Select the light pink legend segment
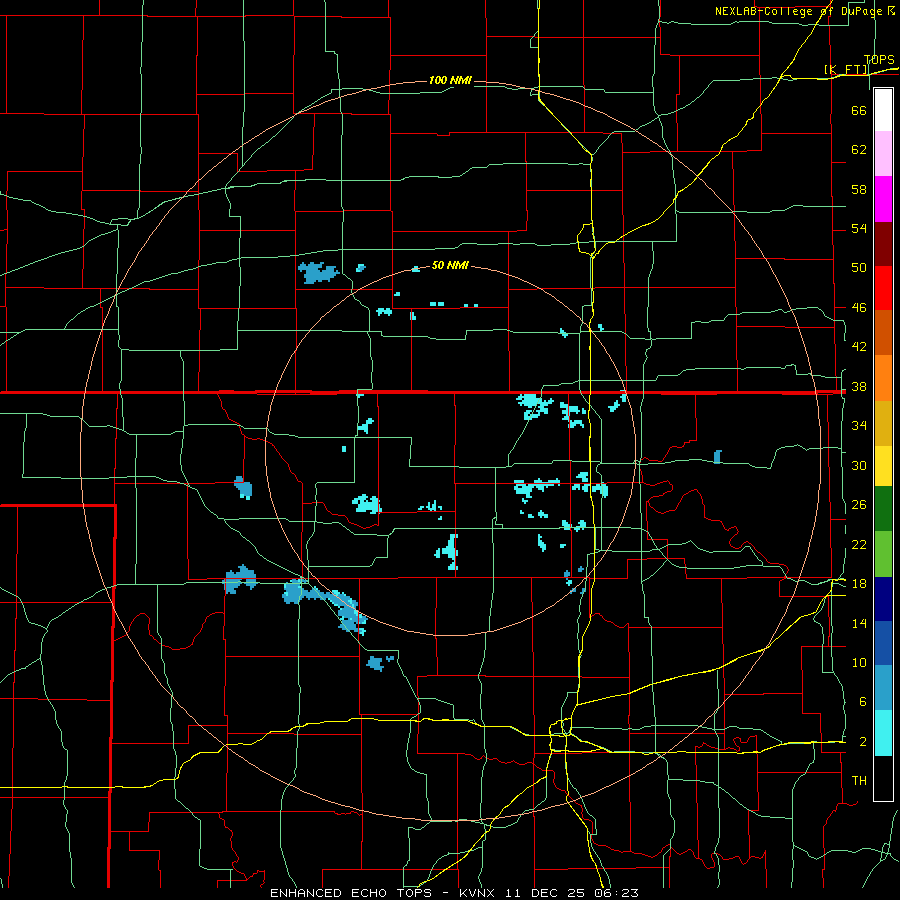This screenshot has width=900, height=900. [x=883, y=153]
